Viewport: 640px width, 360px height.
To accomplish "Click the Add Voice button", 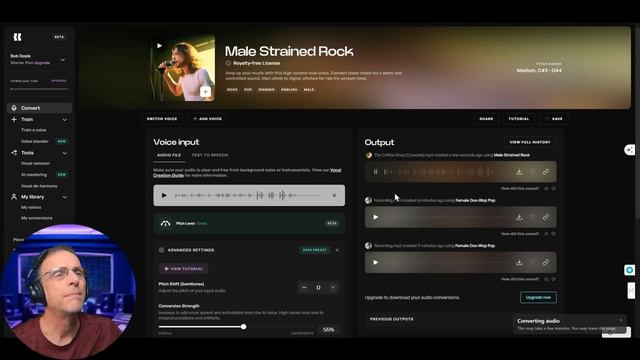I will (x=207, y=119).
